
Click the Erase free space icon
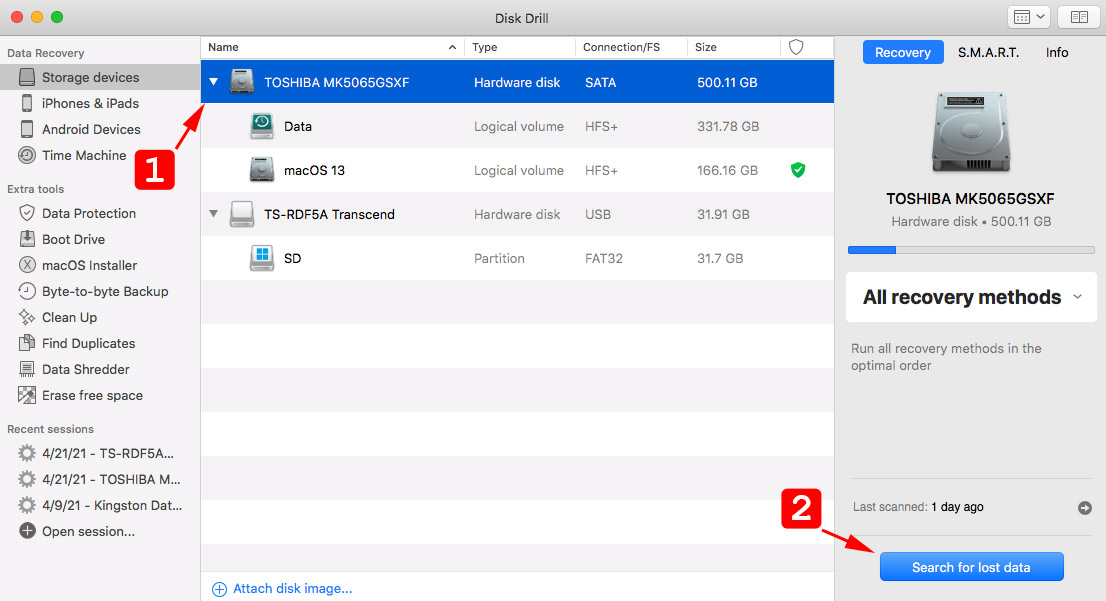27,395
